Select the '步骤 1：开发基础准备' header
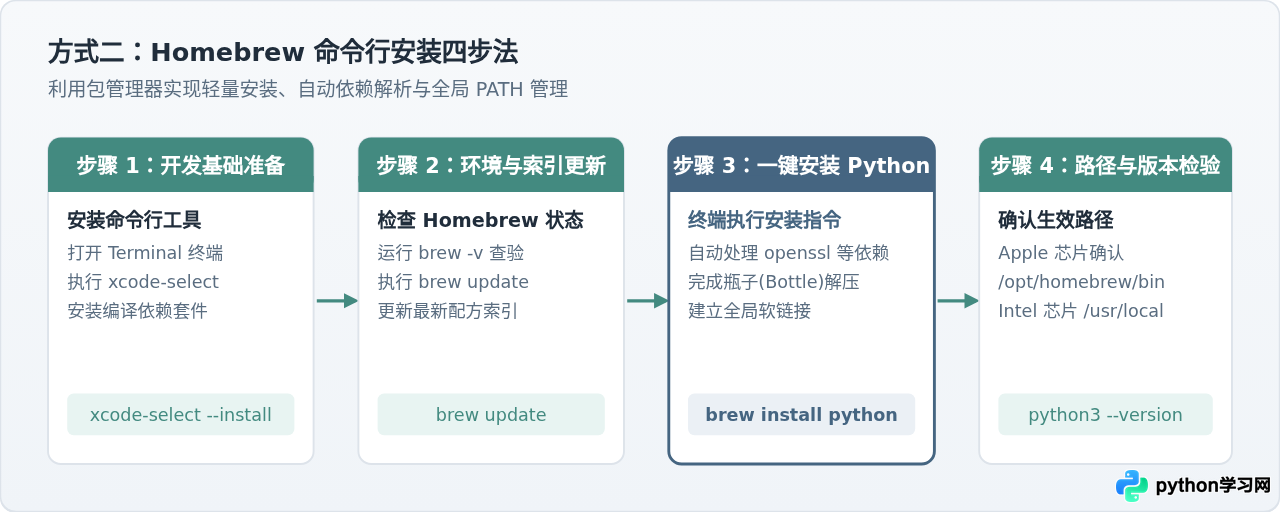Screen dimensions: 1280x512 point(181,165)
